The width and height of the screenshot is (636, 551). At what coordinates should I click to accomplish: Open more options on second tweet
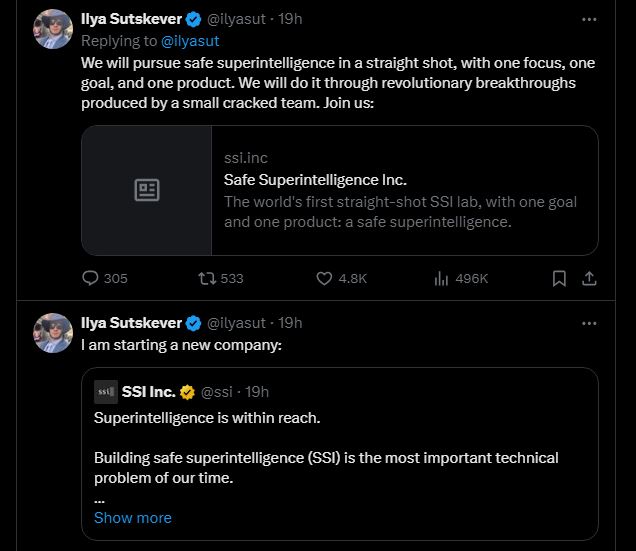[589, 323]
